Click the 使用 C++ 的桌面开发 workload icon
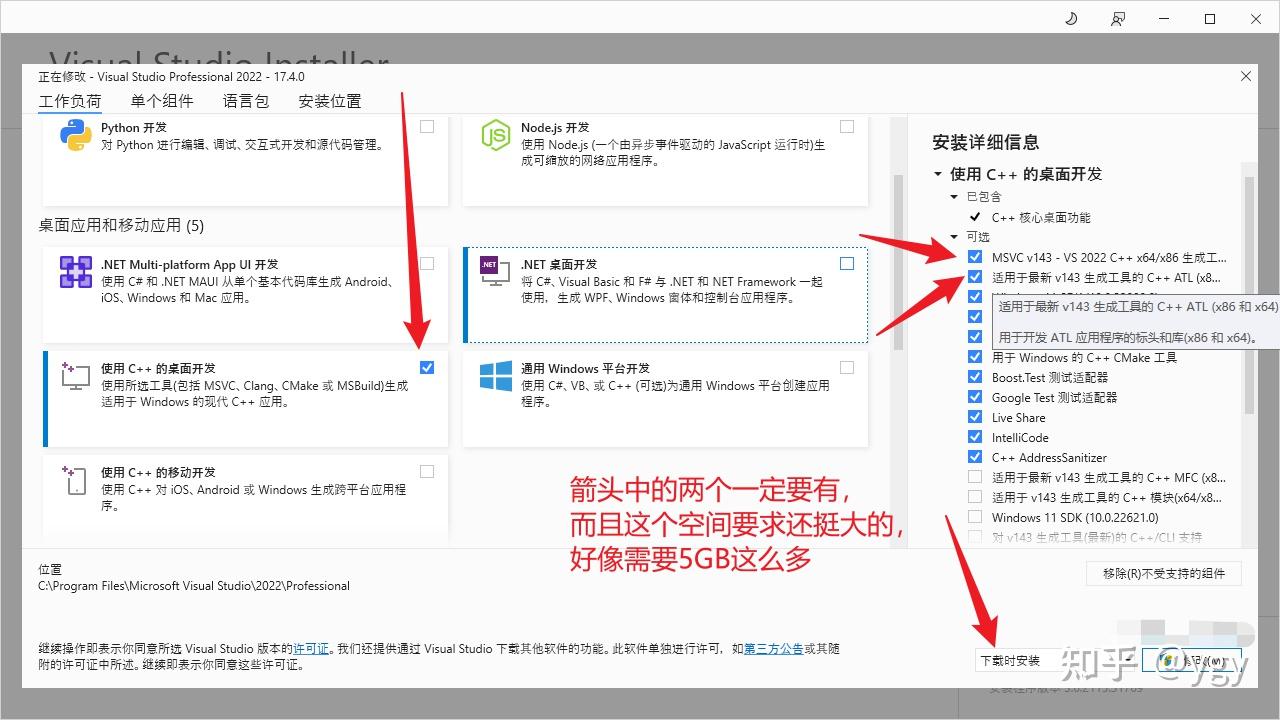 (76, 376)
